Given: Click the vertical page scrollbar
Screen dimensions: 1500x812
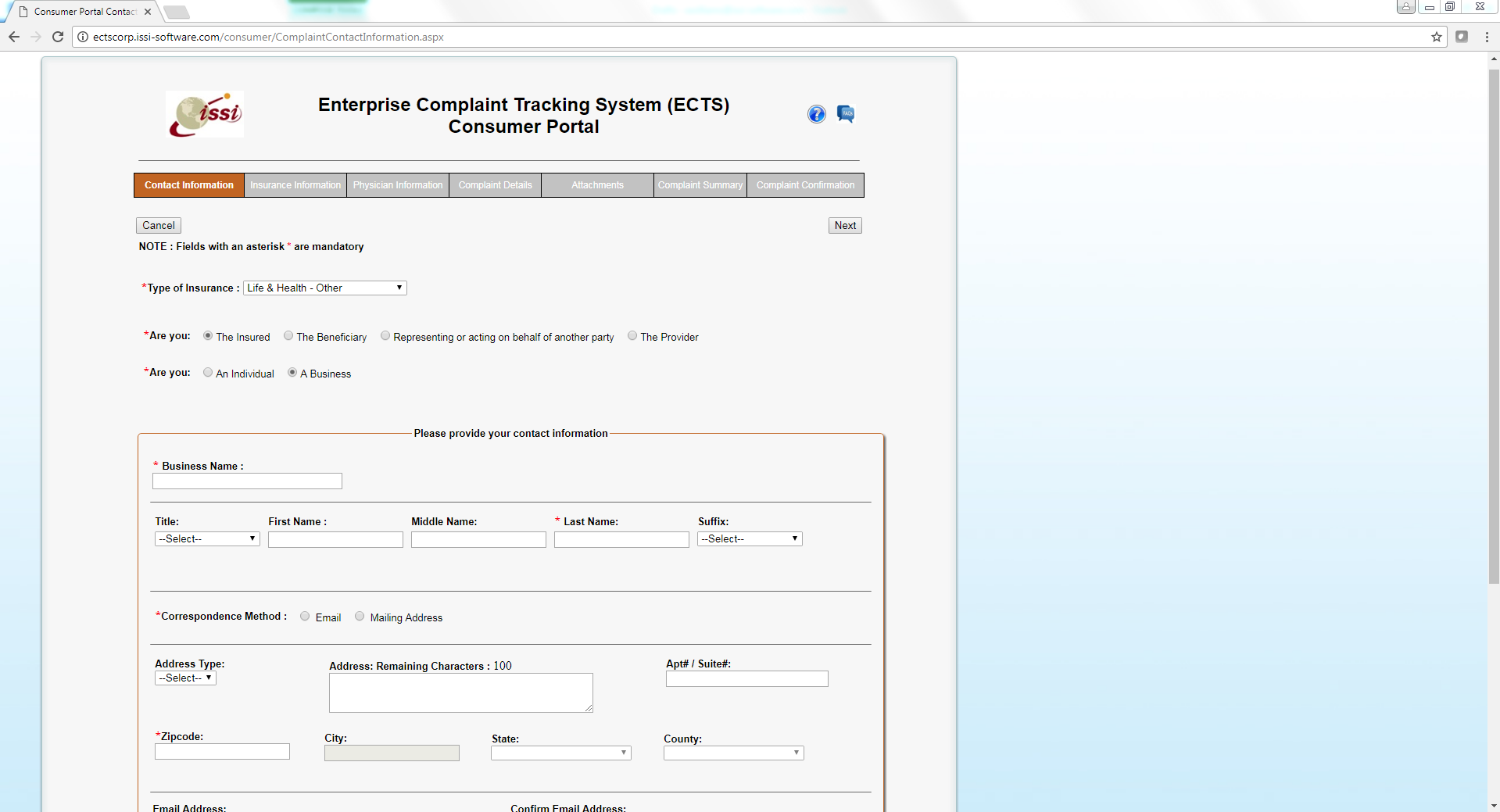Looking at the screenshot, I should (1494, 327).
